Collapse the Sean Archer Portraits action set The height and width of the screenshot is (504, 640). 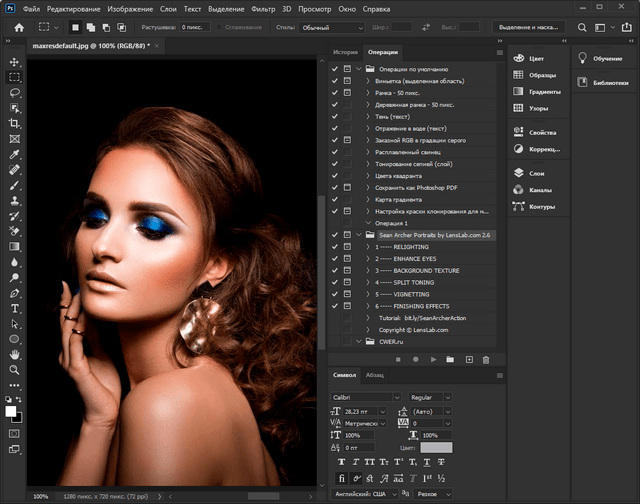tap(358, 235)
